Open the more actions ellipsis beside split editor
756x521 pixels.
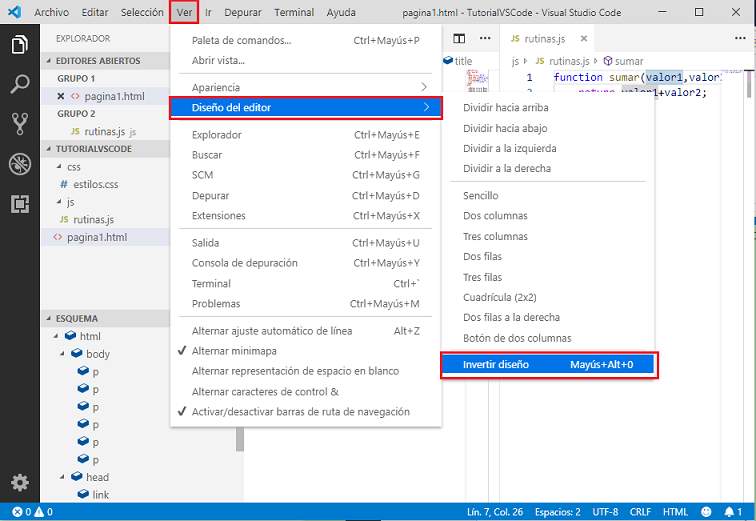(x=485, y=39)
